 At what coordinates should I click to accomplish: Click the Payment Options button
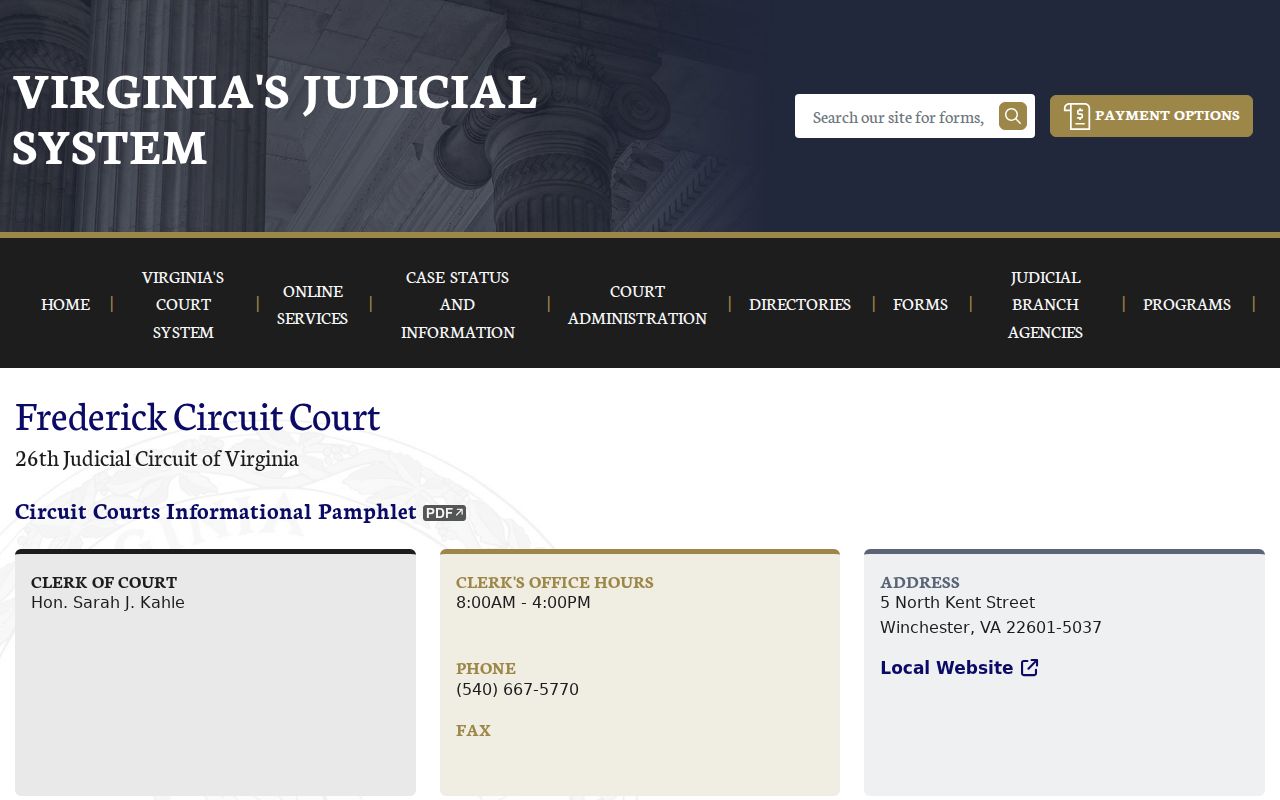coord(1151,116)
